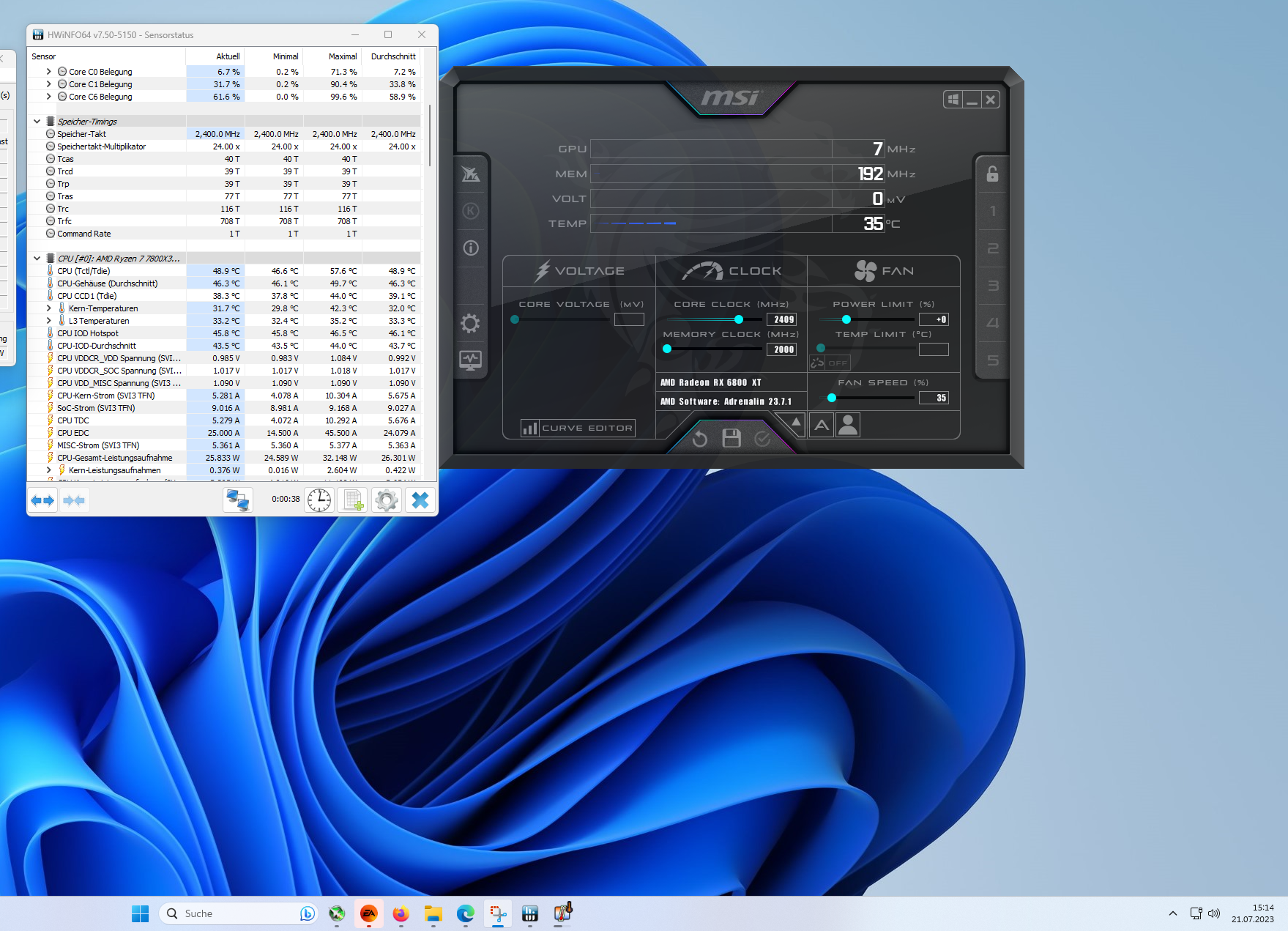The image size is (1288, 931).
Task: Click the Memory Clock value field showing 2000
Action: (x=781, y=349)
